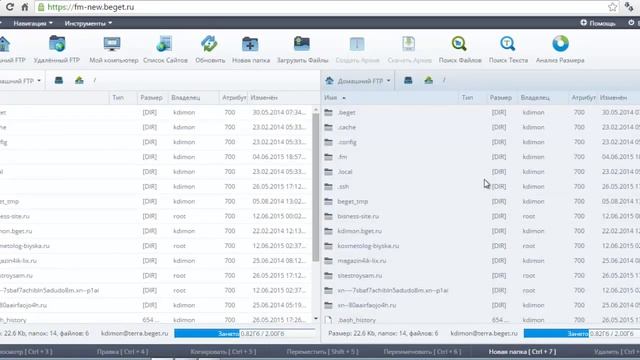Image resolution: width=640 pixels, height=360 pixels.
Task: Click left panel disk usage bar
Action: (x=245, y=333)
